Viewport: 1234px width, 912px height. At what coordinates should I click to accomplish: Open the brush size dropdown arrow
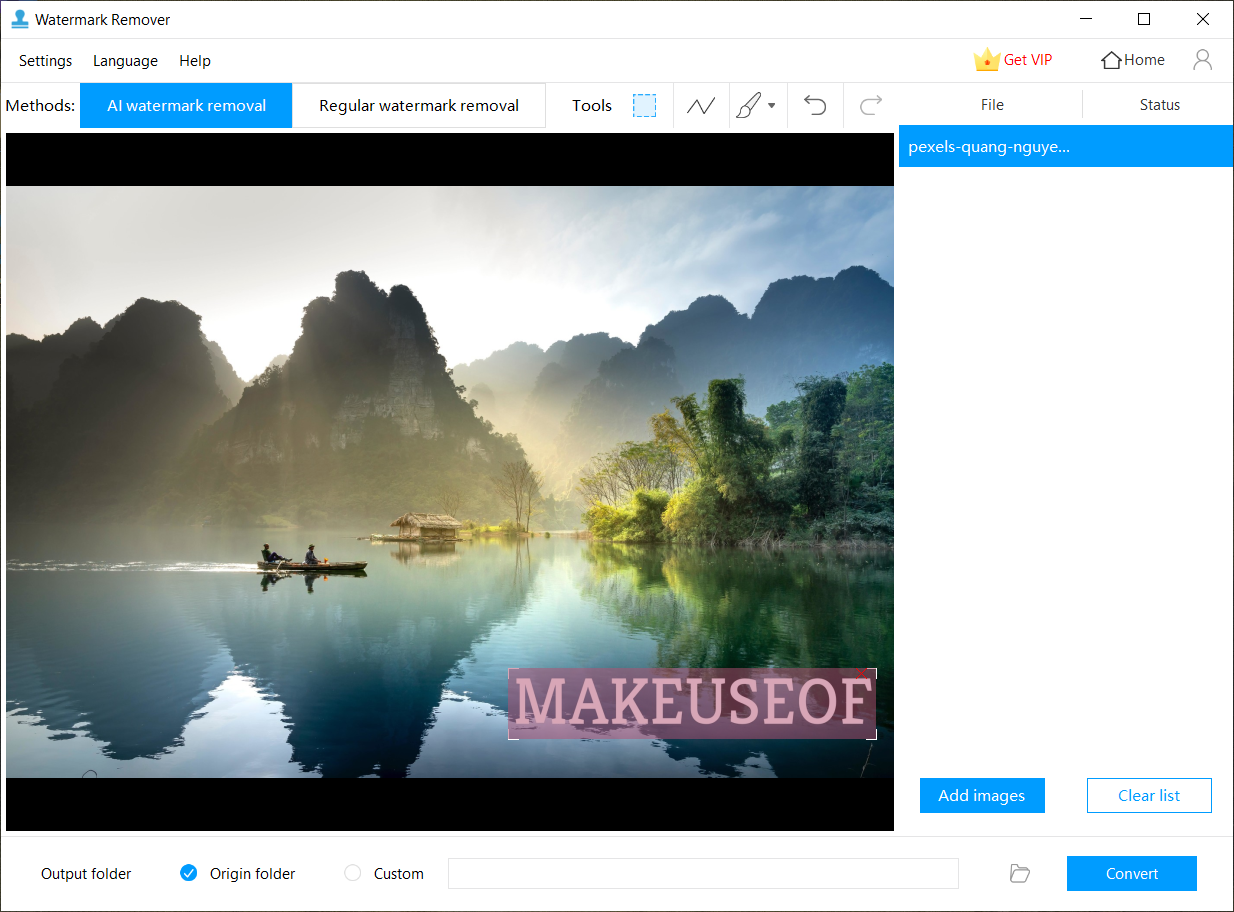[x=770, y=105]
